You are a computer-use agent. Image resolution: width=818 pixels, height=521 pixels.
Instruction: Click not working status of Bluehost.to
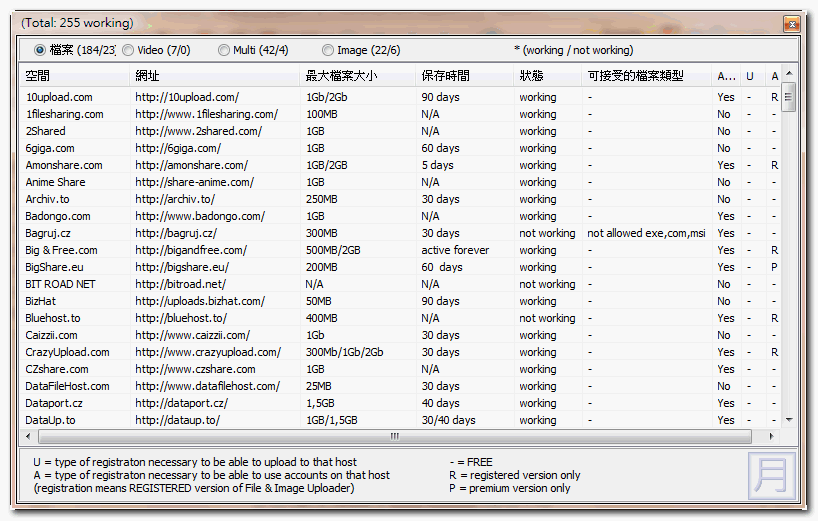[x=547, y=318]
